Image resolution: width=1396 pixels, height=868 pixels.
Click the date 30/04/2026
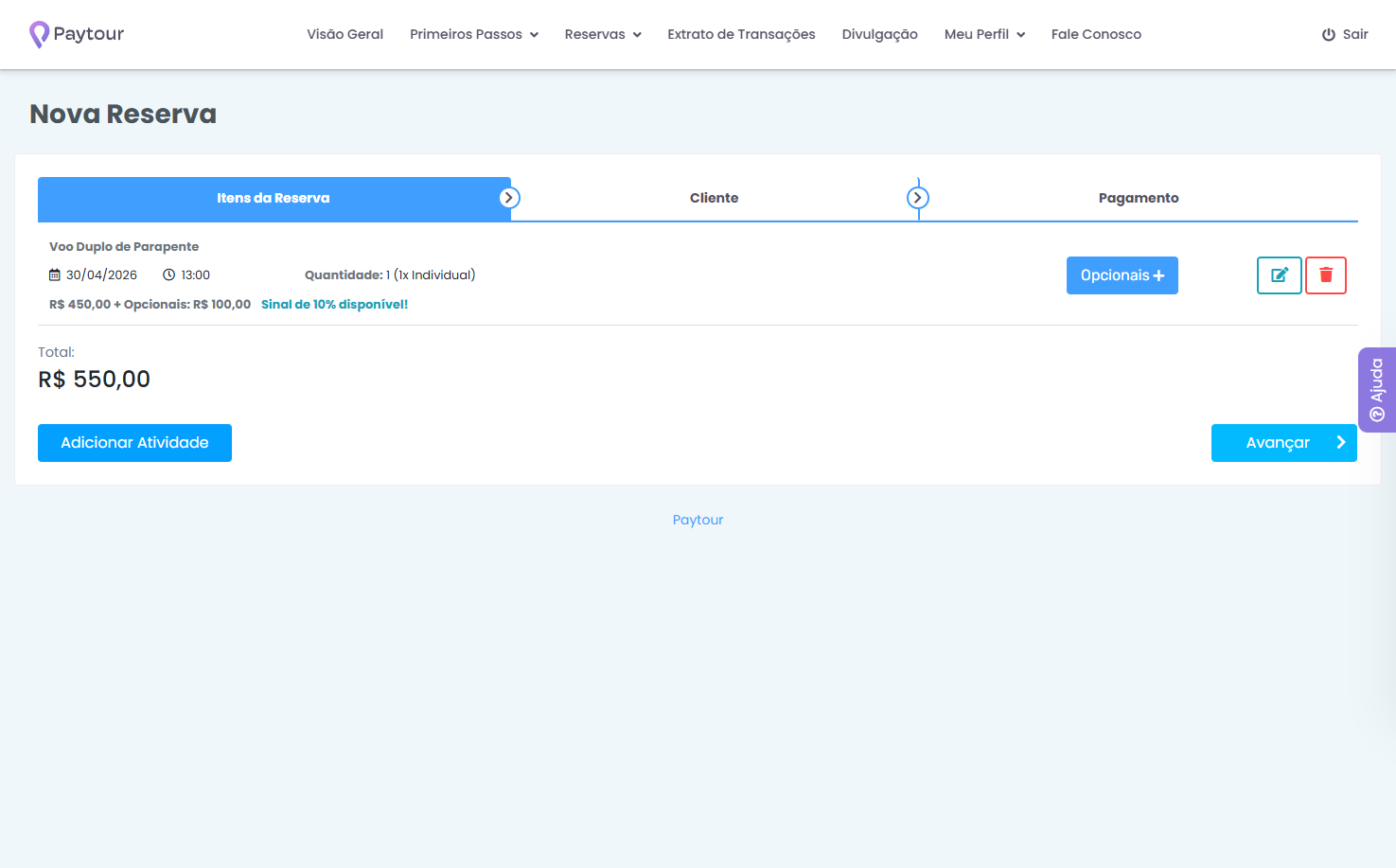tap(101, 275)
